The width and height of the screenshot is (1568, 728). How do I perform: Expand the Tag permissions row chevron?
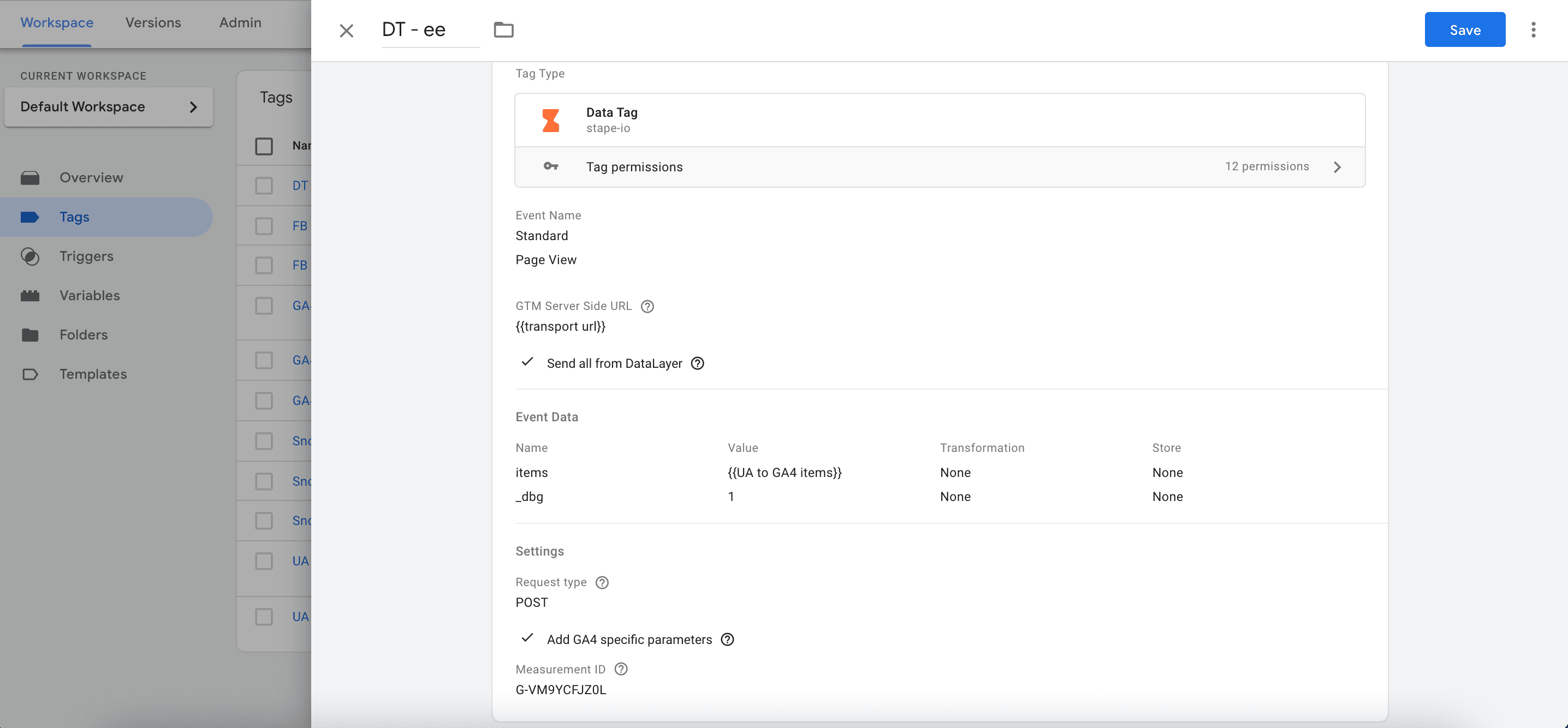(1337, 167)
